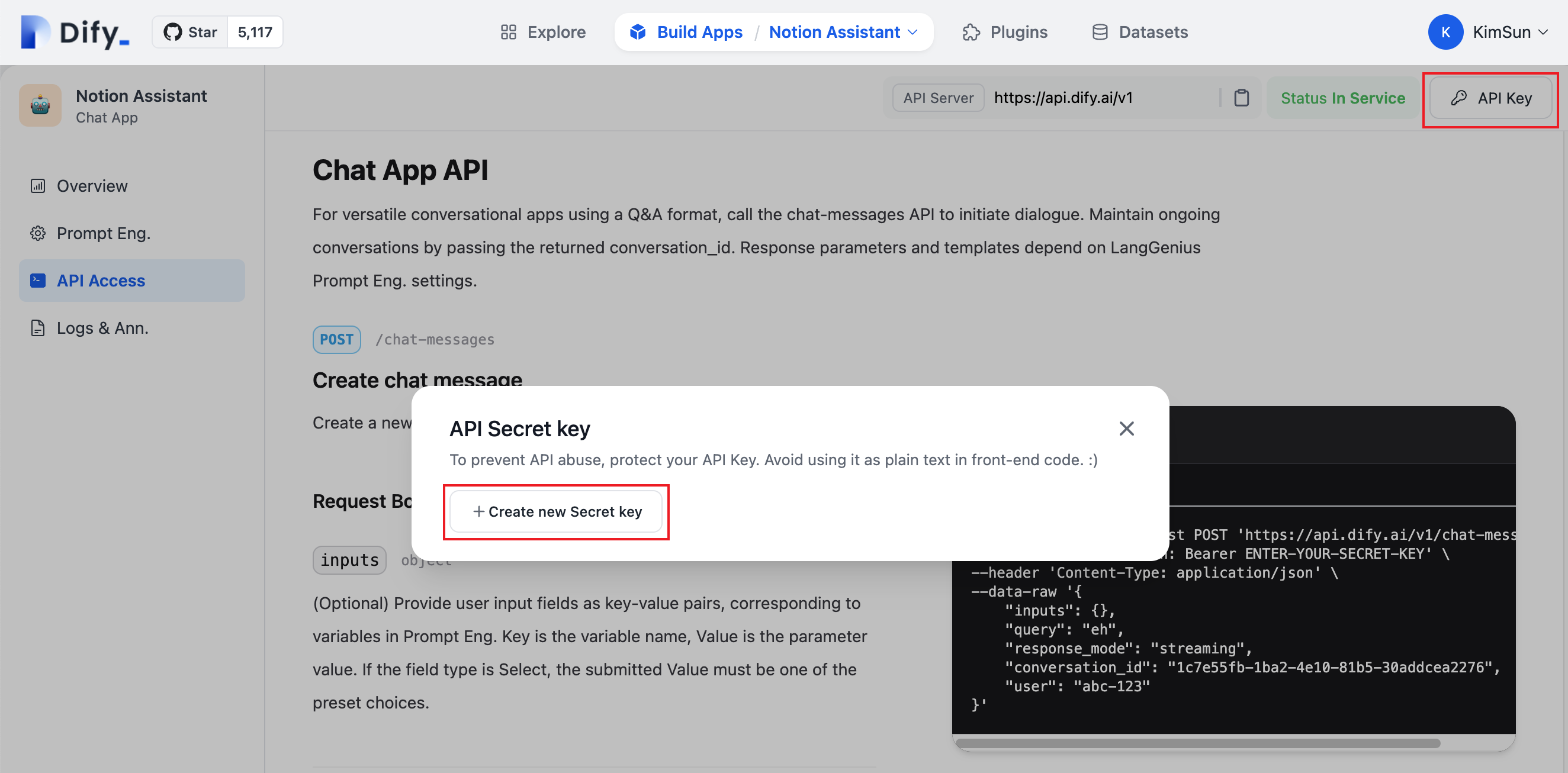Click the Chat App API heading
The width and height of the screenshot is (1568, 773).
pyautogui.click(x=400, y=170)
